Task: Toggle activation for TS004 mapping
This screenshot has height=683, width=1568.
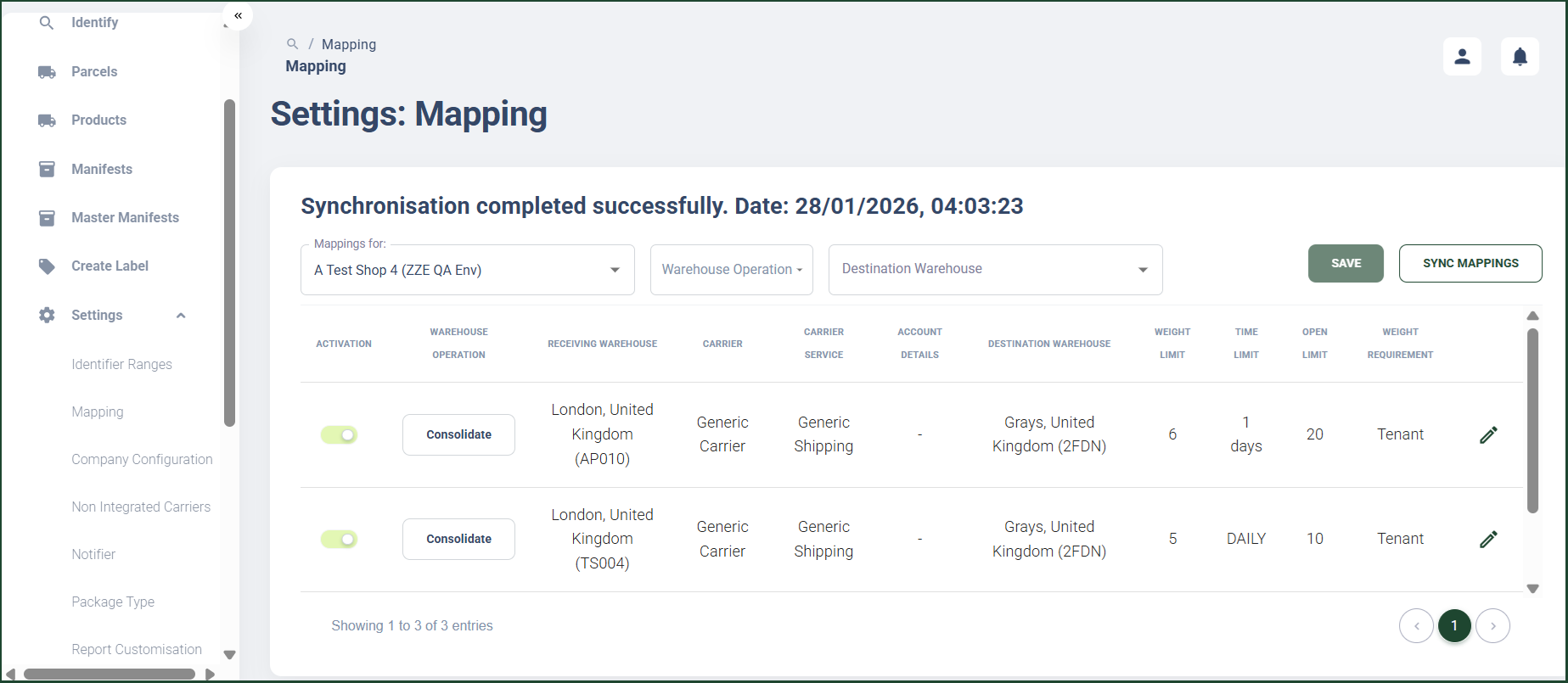Action: point(339,539)
